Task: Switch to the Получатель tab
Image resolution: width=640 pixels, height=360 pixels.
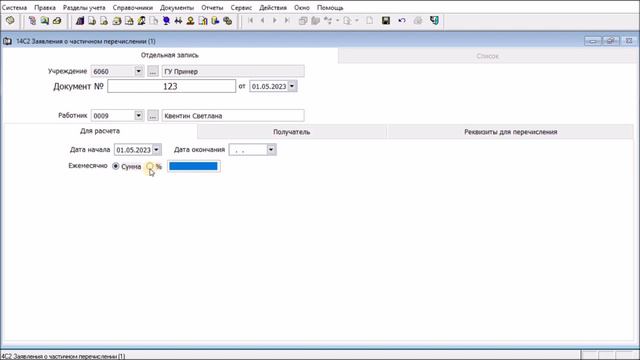Action: [291, 132]
